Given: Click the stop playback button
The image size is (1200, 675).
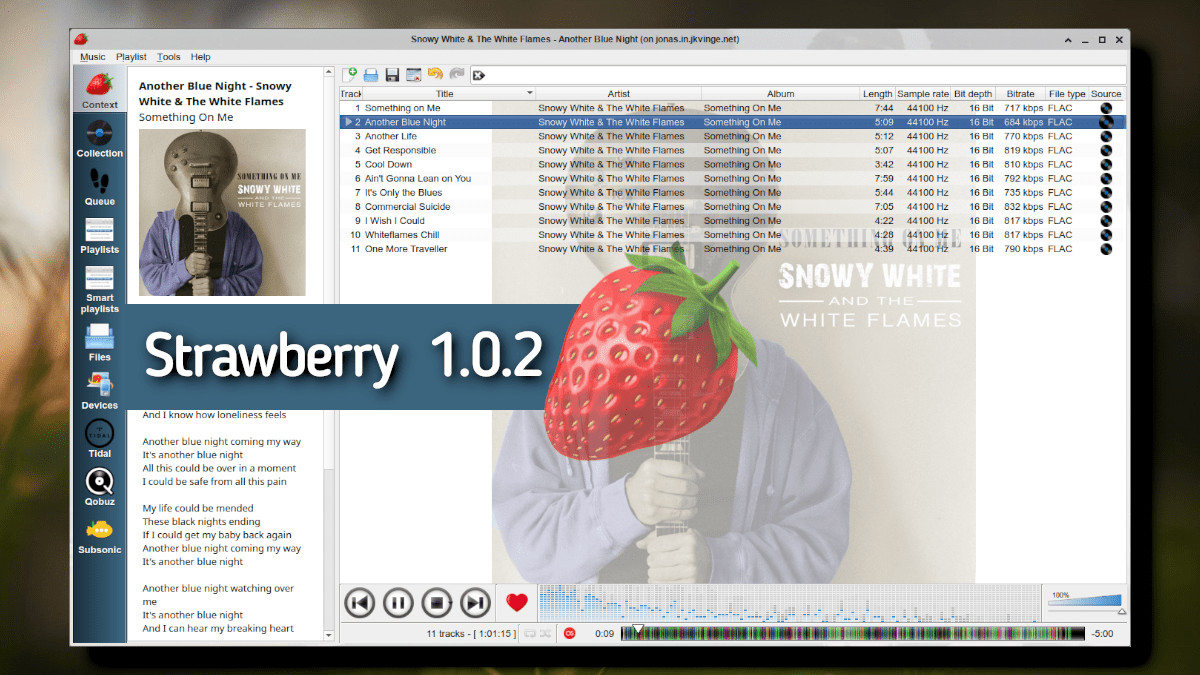Looking at the screenshot, I should (437, 602).
